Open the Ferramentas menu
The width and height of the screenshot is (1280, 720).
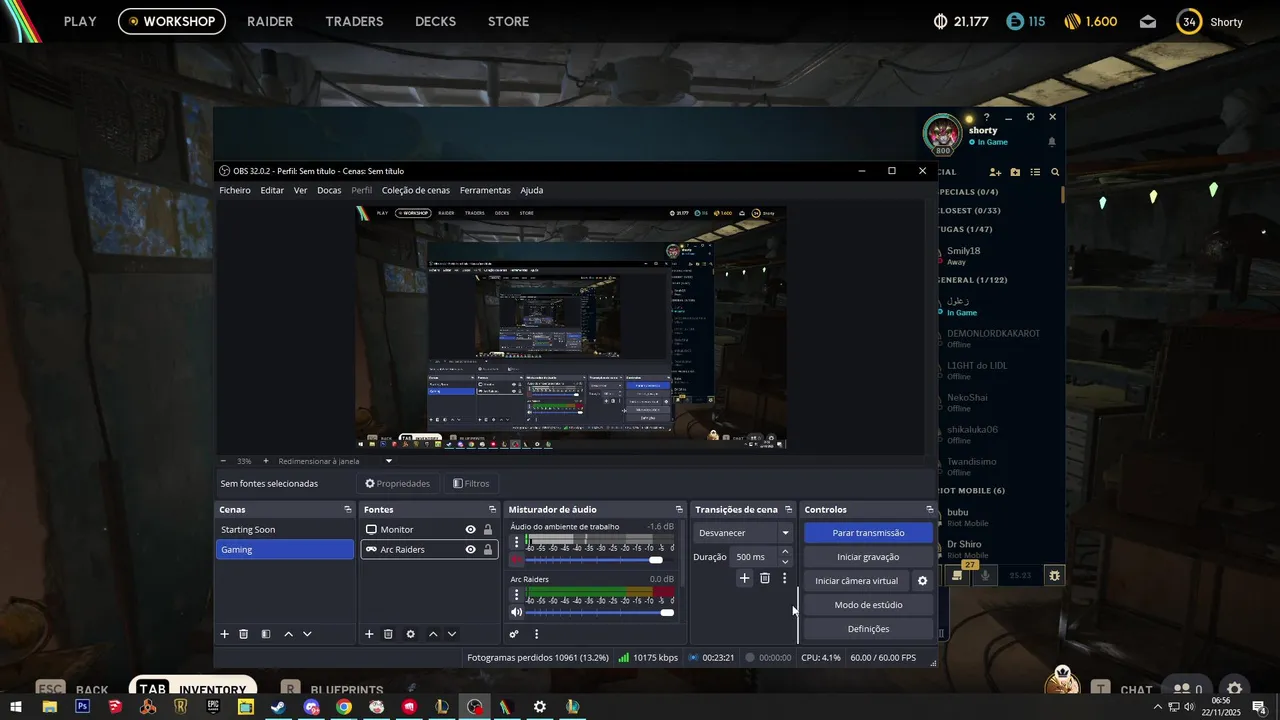pos(485,190)
